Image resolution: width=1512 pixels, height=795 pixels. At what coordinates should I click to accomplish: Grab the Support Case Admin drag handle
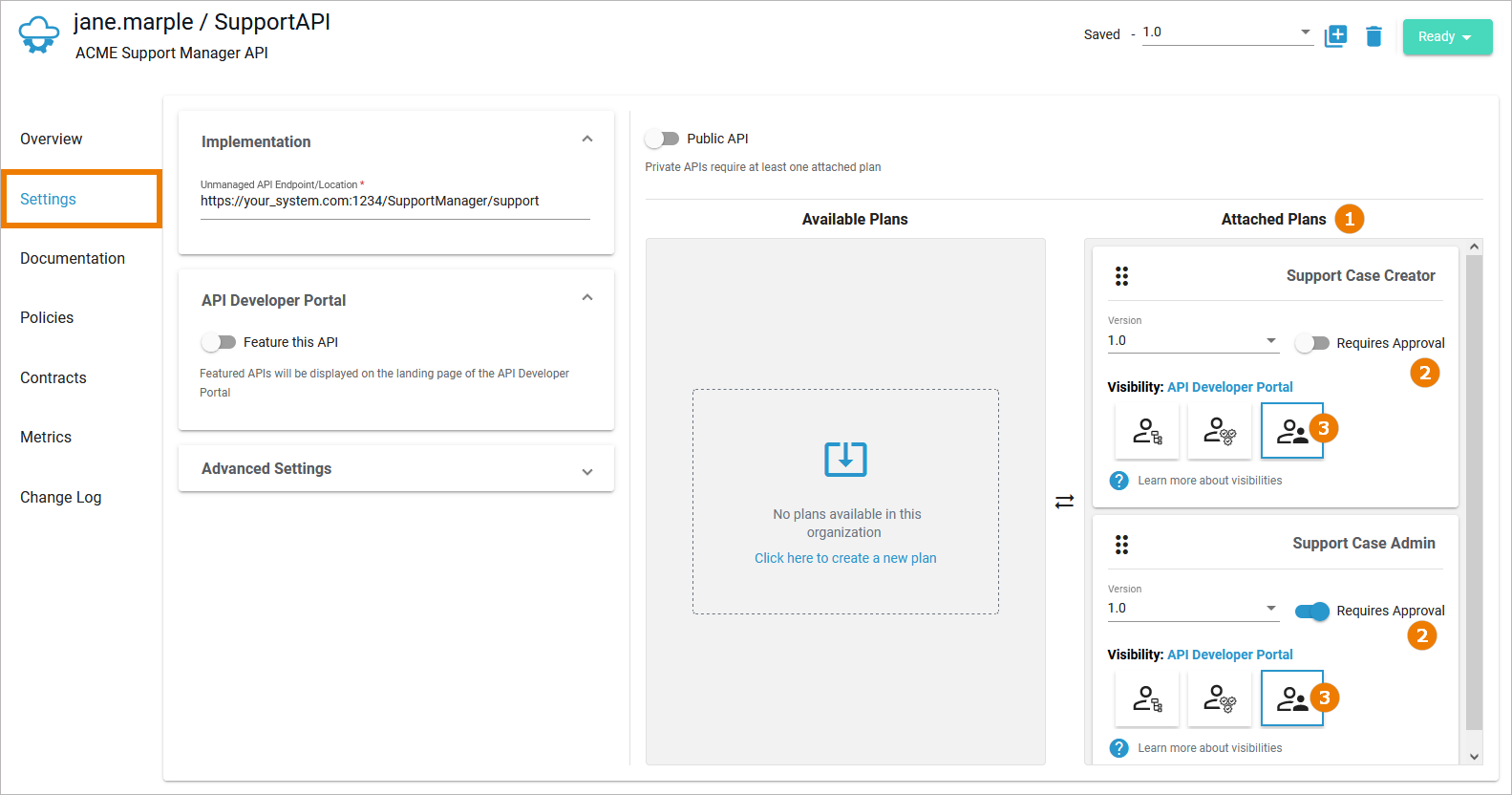point(1121,545)
